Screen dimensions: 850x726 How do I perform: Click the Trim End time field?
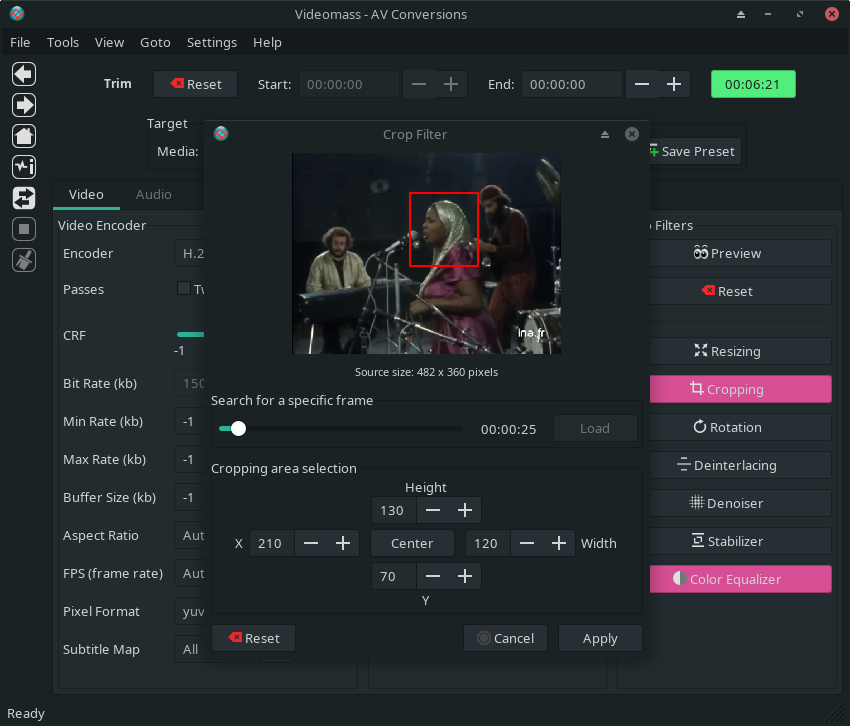(571, 84)
